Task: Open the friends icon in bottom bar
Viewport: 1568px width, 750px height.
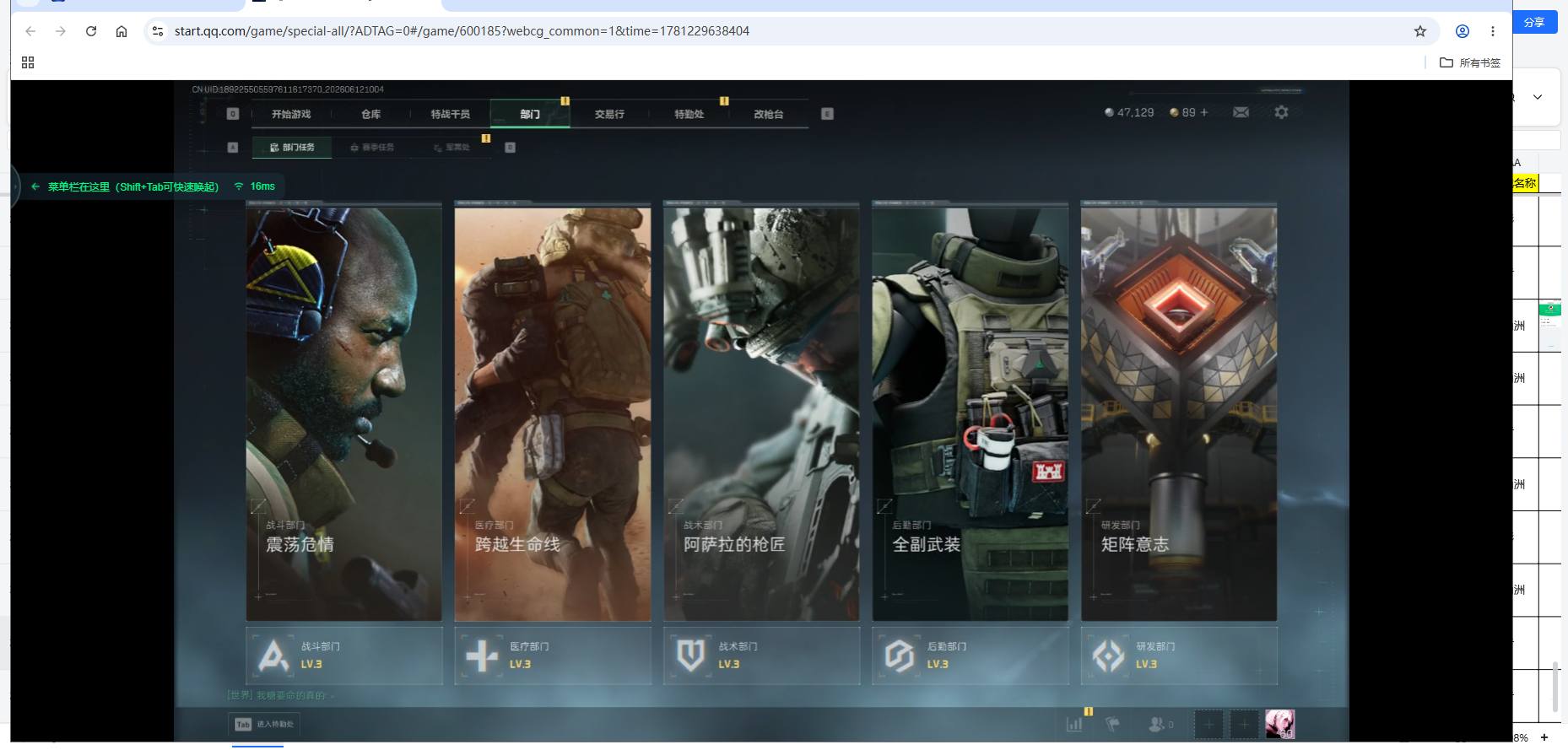Action: (1156, 724)
